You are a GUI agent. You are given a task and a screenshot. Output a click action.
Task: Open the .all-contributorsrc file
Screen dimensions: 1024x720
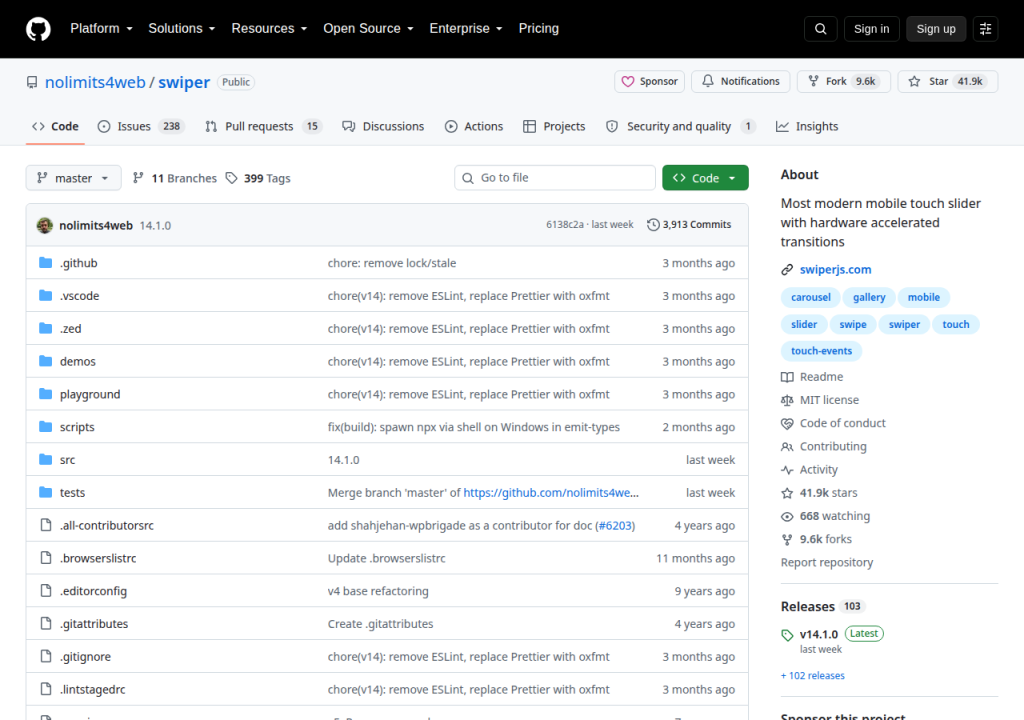click(107, 525)
